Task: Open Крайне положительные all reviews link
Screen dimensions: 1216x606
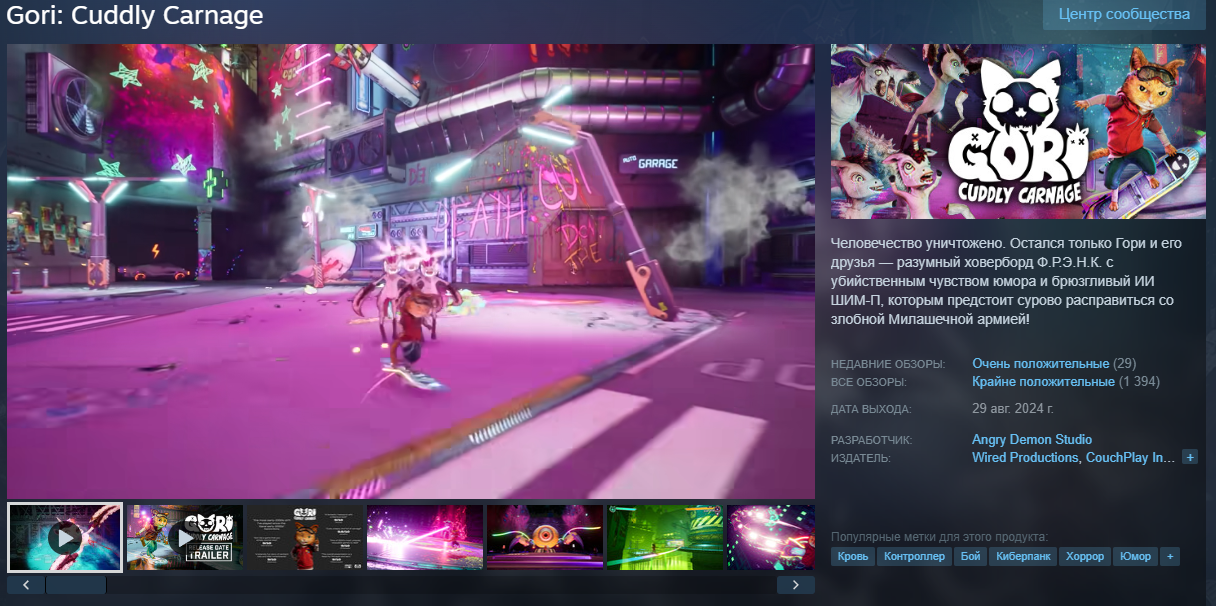Action: click(x=1043, y=381)
